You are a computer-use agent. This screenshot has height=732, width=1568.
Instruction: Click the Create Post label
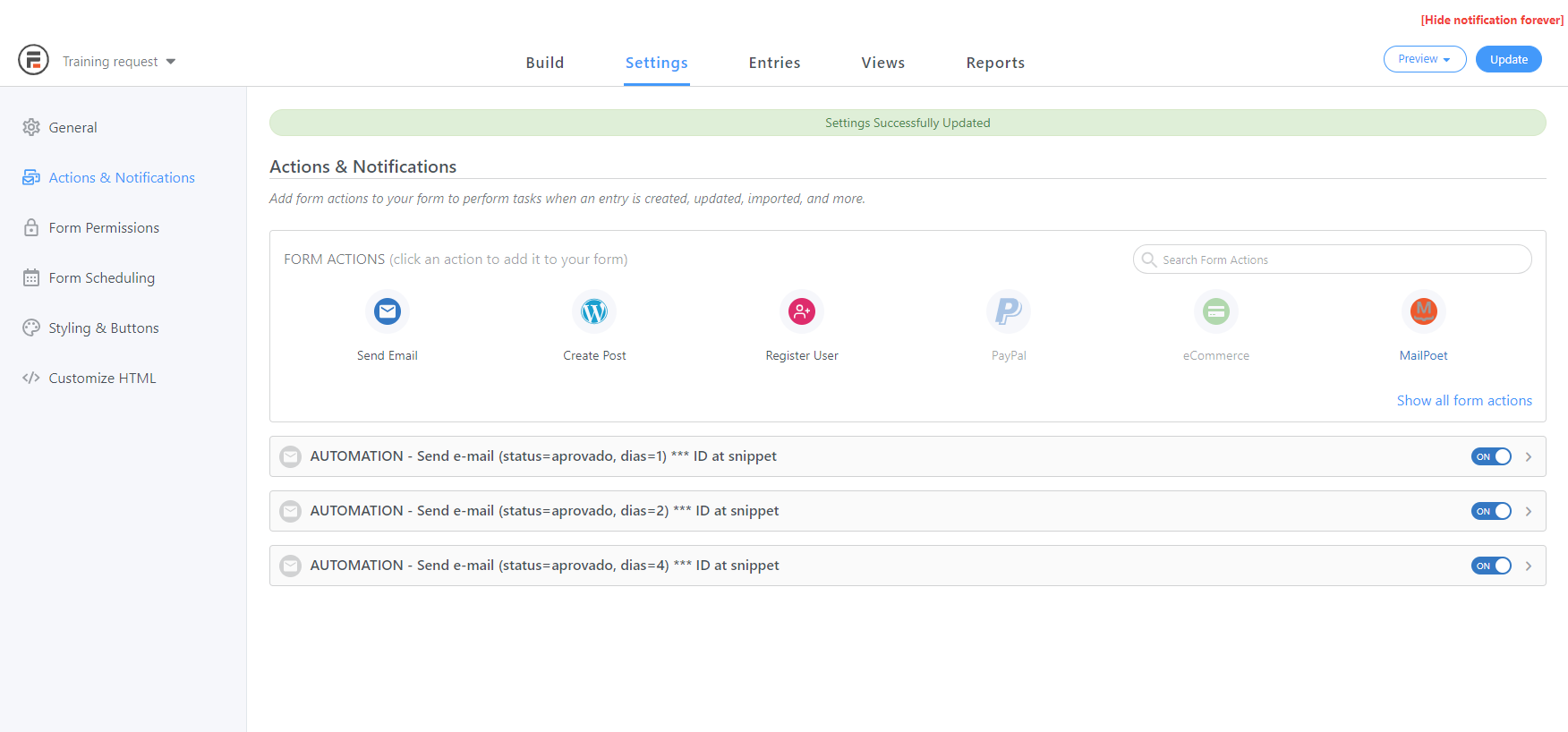coord(594,355)
